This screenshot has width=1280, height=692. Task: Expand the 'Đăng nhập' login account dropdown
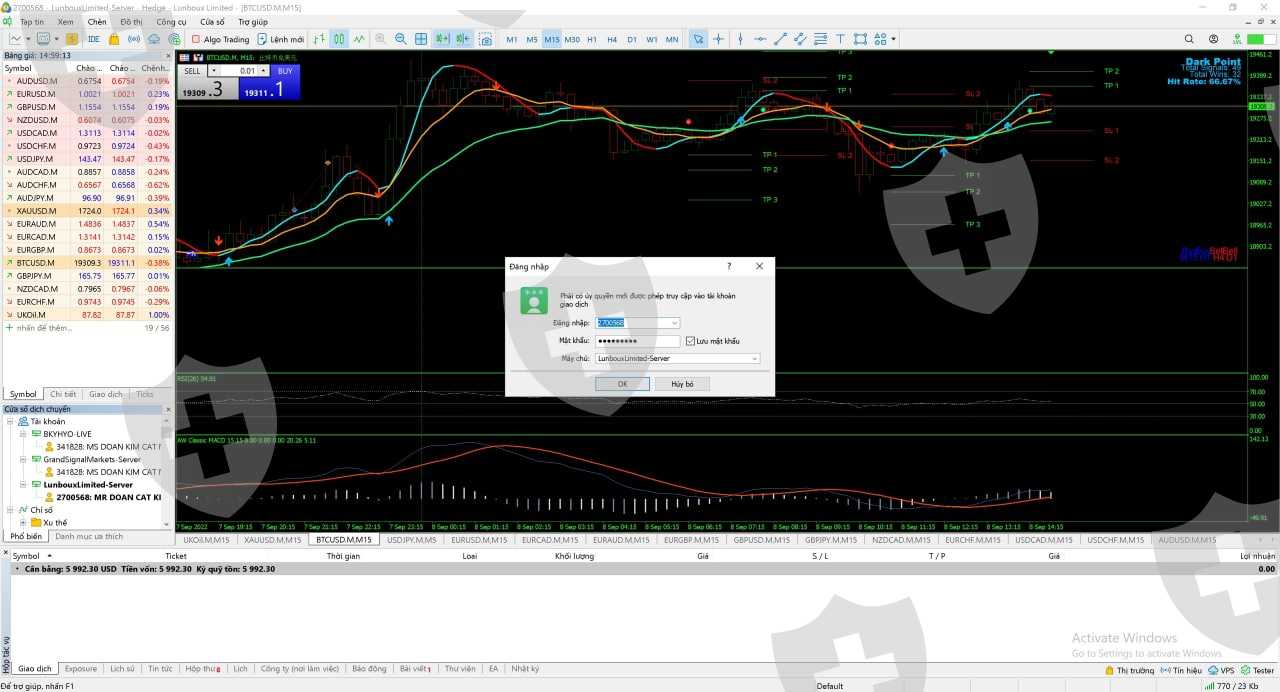[x=674, y=323]
